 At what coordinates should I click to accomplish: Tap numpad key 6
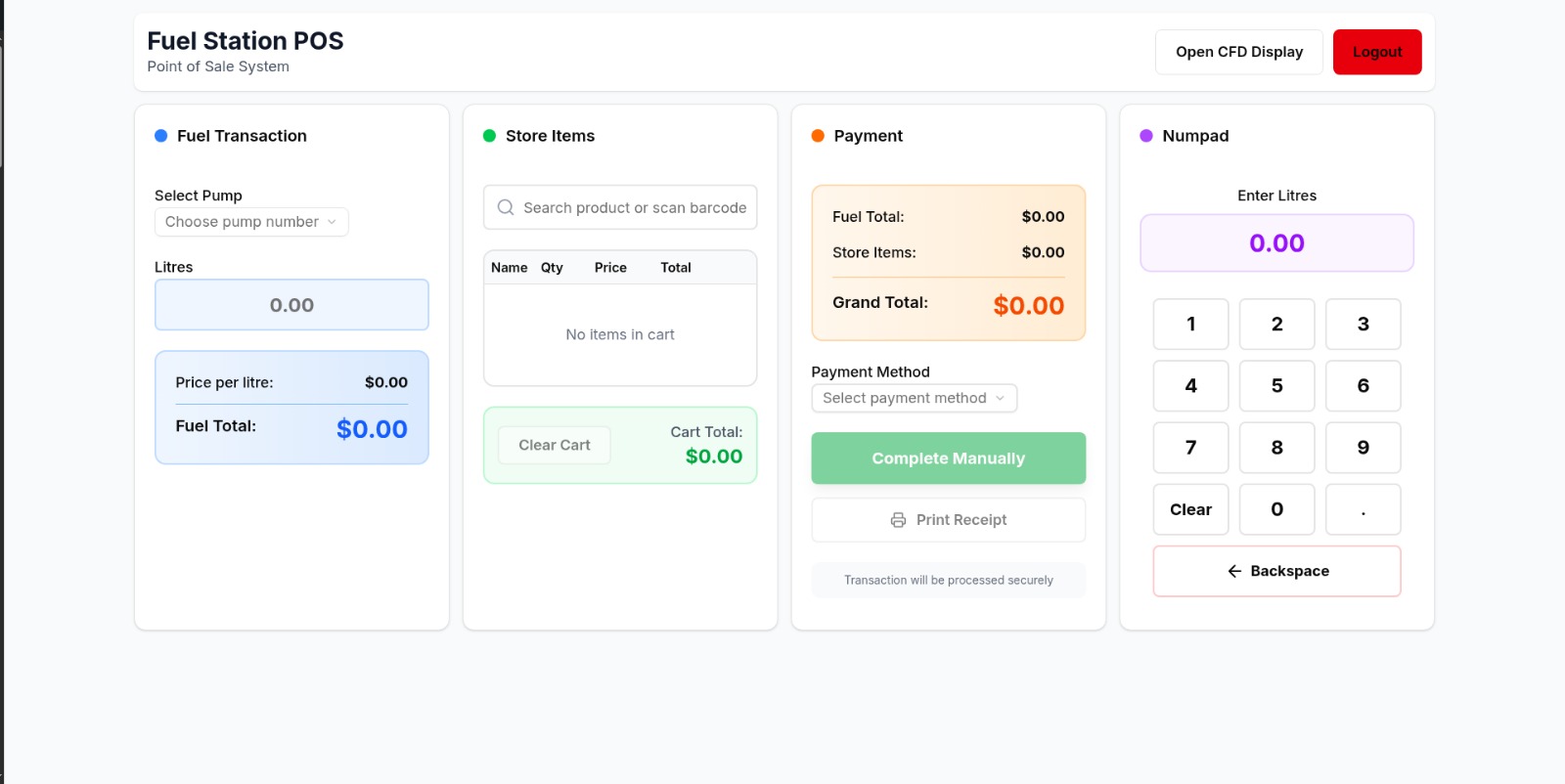coord(1363,386)
